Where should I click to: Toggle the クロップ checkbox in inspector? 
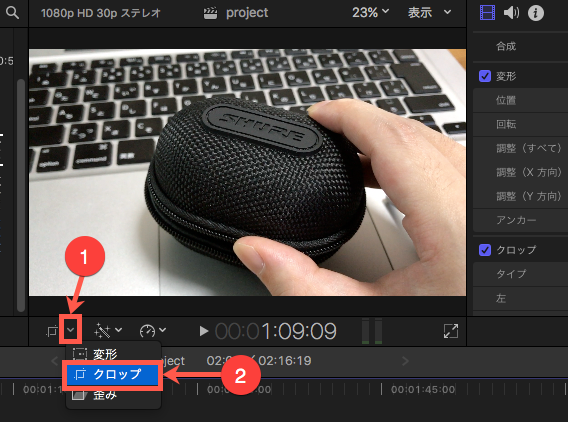point(485,250)
